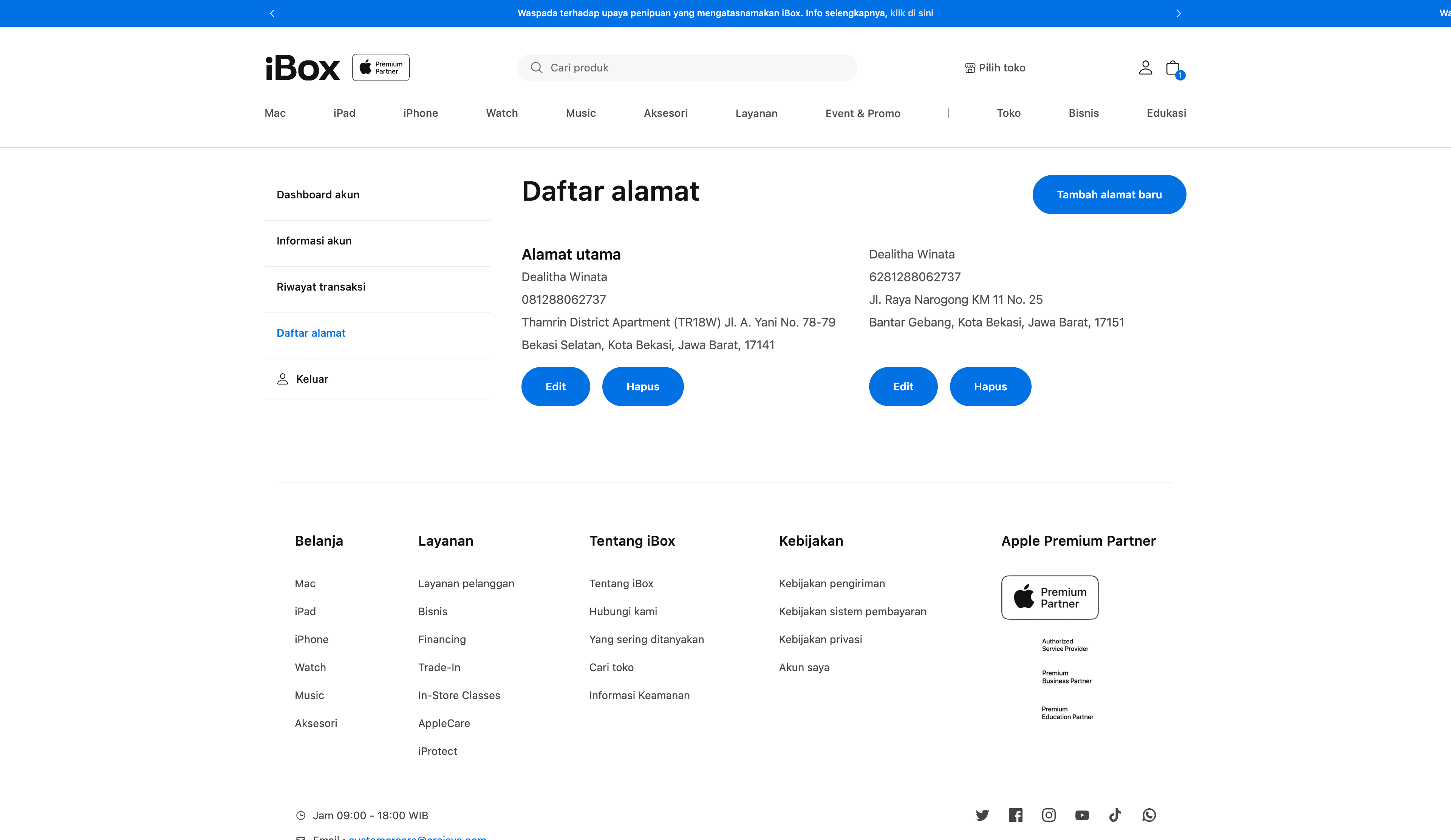Screen dimensions: 1451x840
Task: Click the Keluar person icon in sidebar
Action: [283, 379]
